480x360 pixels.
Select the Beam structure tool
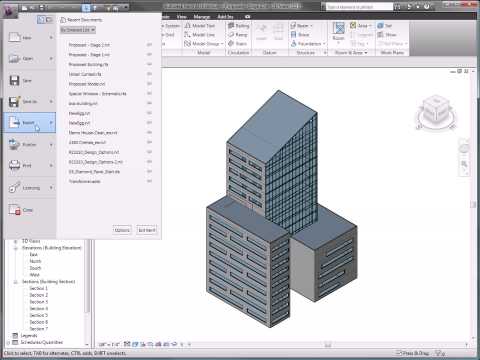click(301, 26)
